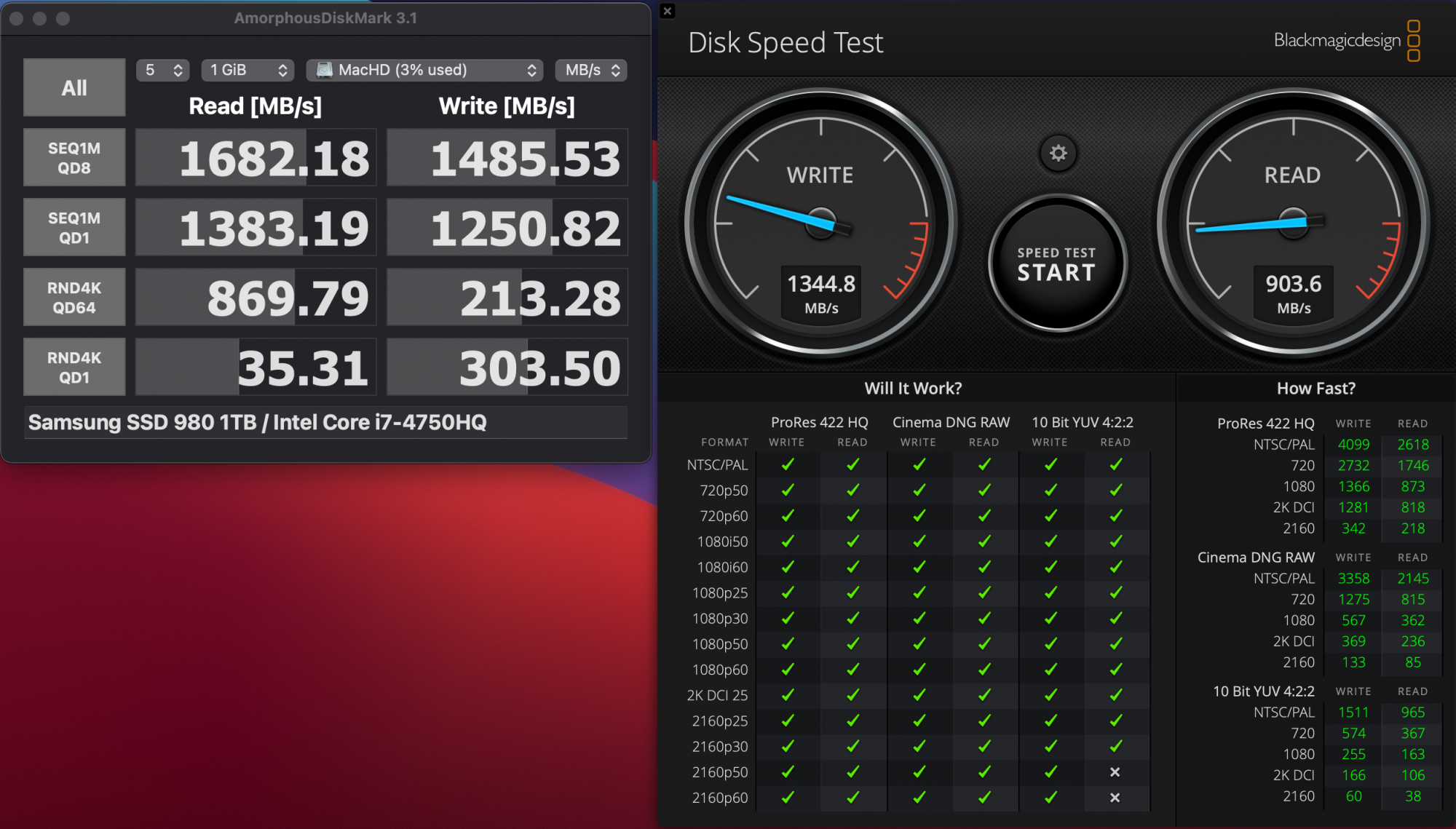Run the RND4K QD1 test
The width and height of the screenshot is (1456, 829).
pos(74,368)
